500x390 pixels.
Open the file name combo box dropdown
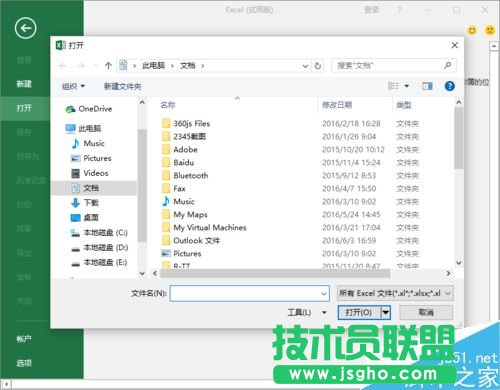(324, 294)
